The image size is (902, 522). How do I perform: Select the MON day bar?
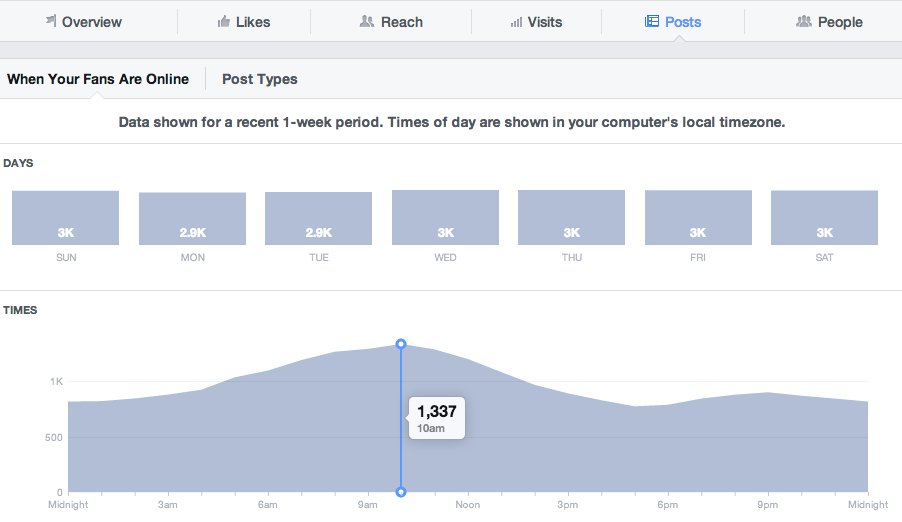tap(192, 219)
